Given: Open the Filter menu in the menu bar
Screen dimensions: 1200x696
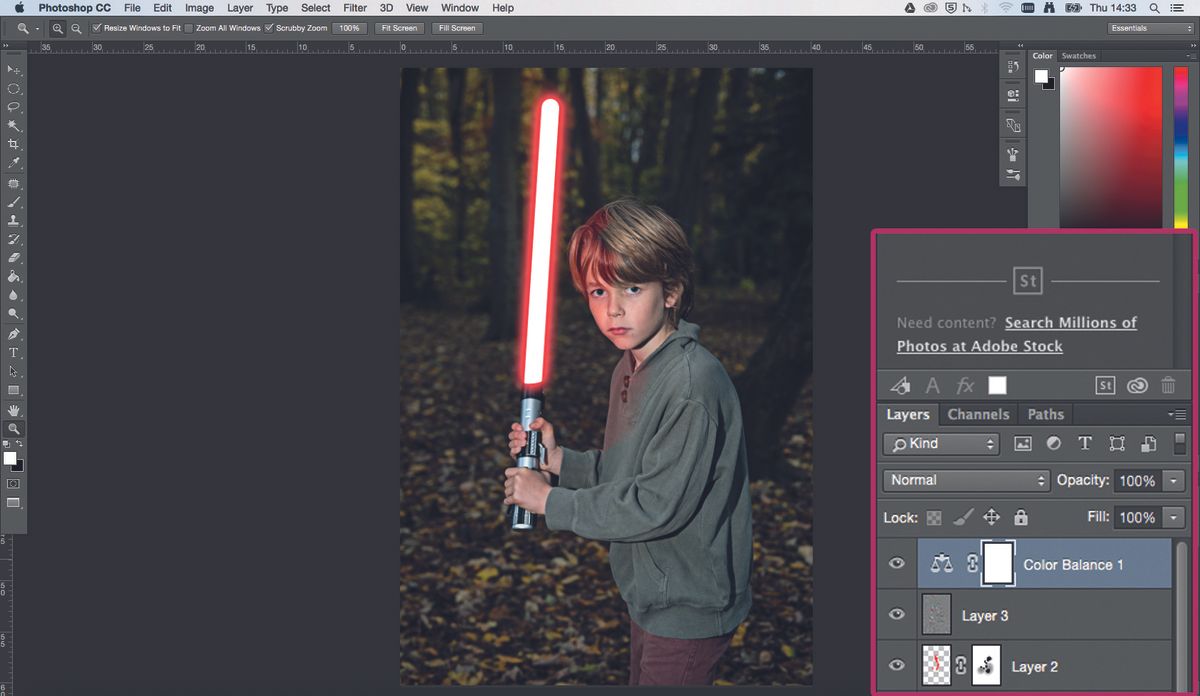Looking at the screenshot, I should click(x=355, y=8).
